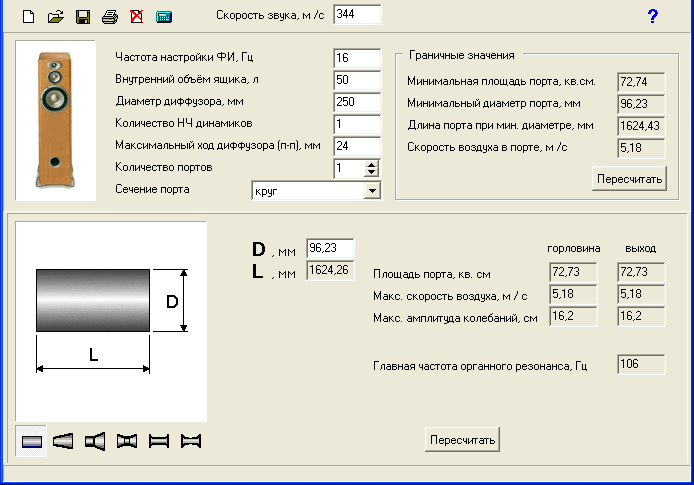Click the выход port area value 72,73
The height and width of the screenshot is (485, 694).
pyautogui.click(x=641, y=272)
